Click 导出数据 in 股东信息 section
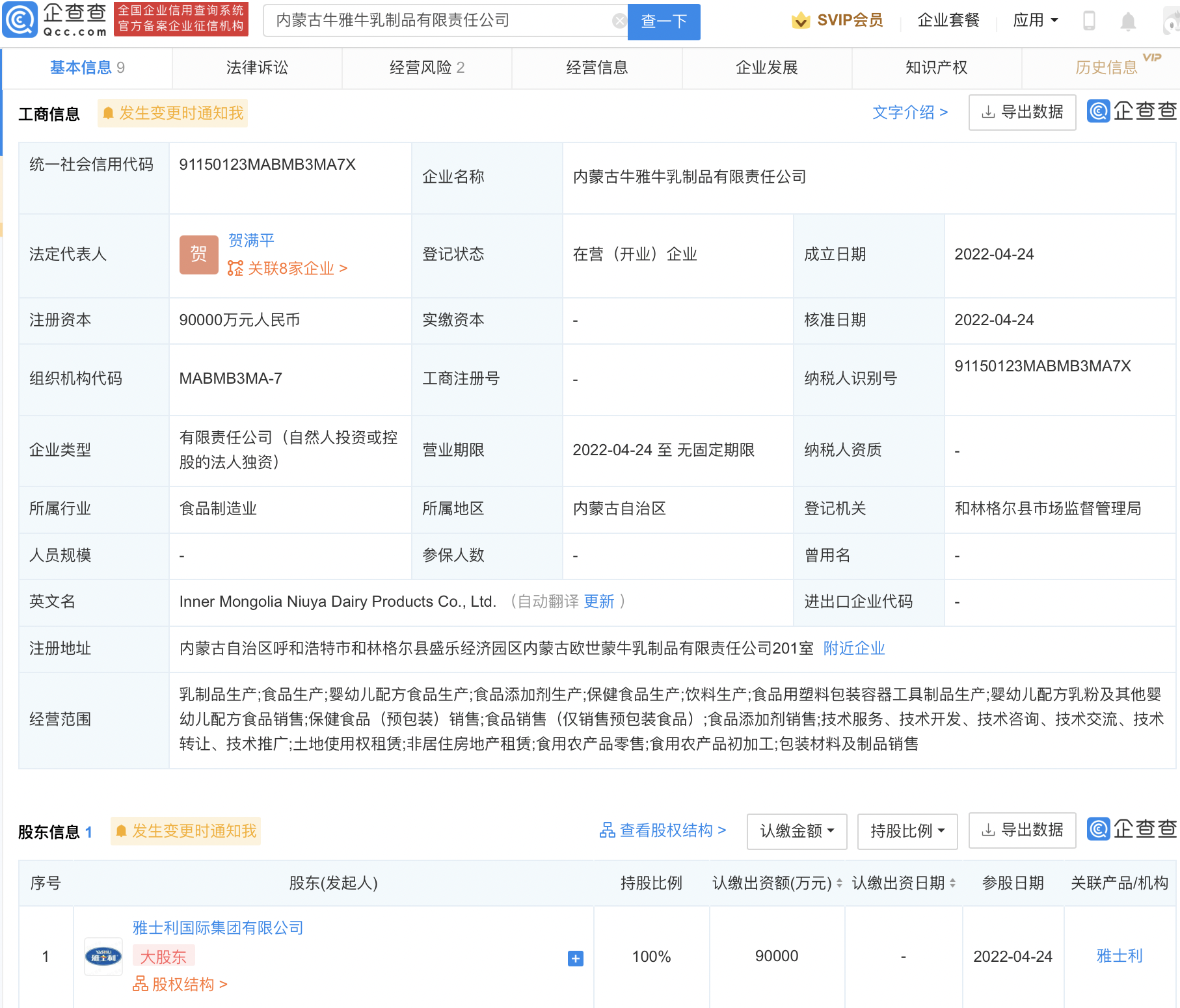 [1022, 830]
